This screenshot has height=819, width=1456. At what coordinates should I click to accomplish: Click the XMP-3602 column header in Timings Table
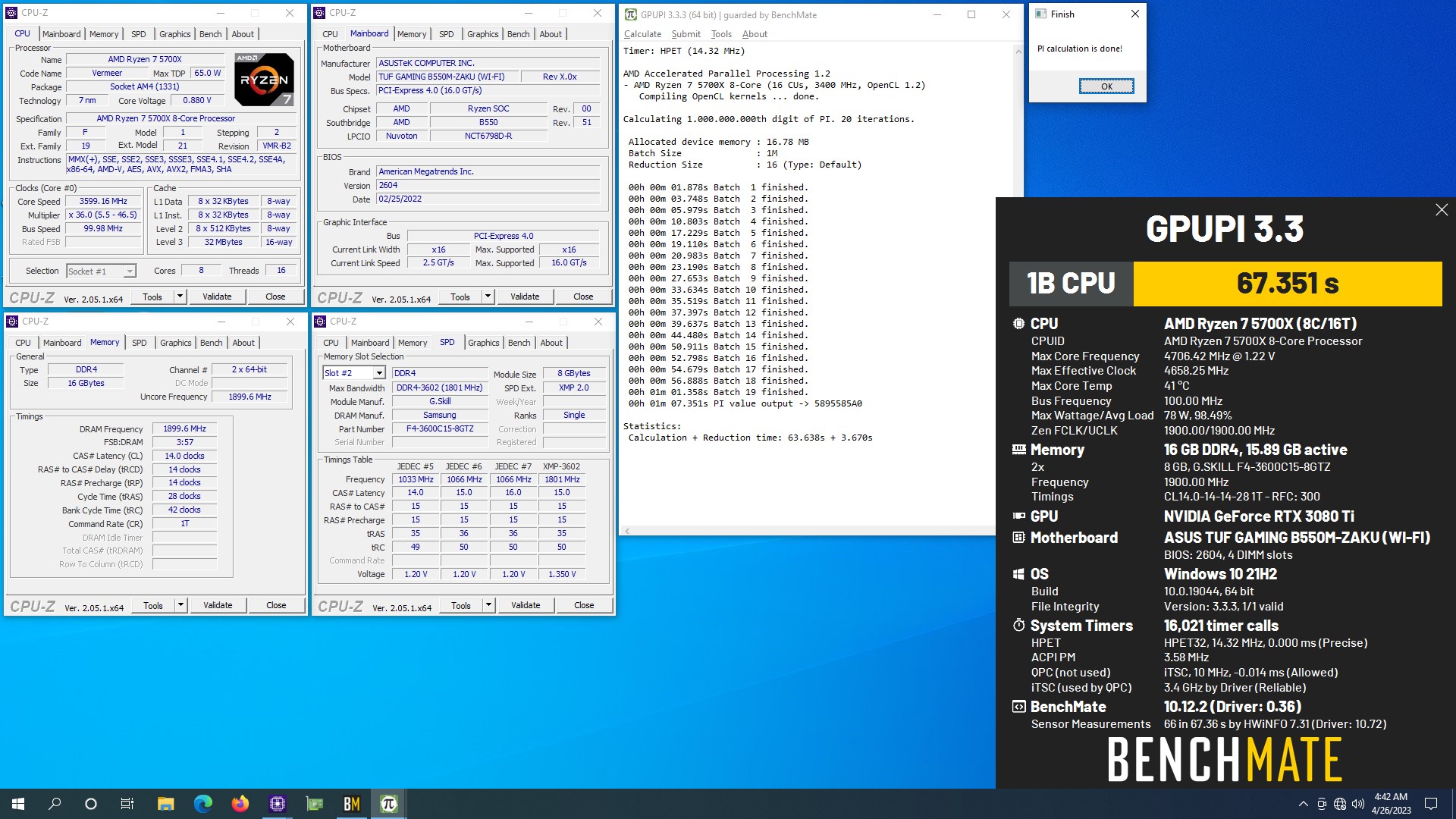[561, 466]
